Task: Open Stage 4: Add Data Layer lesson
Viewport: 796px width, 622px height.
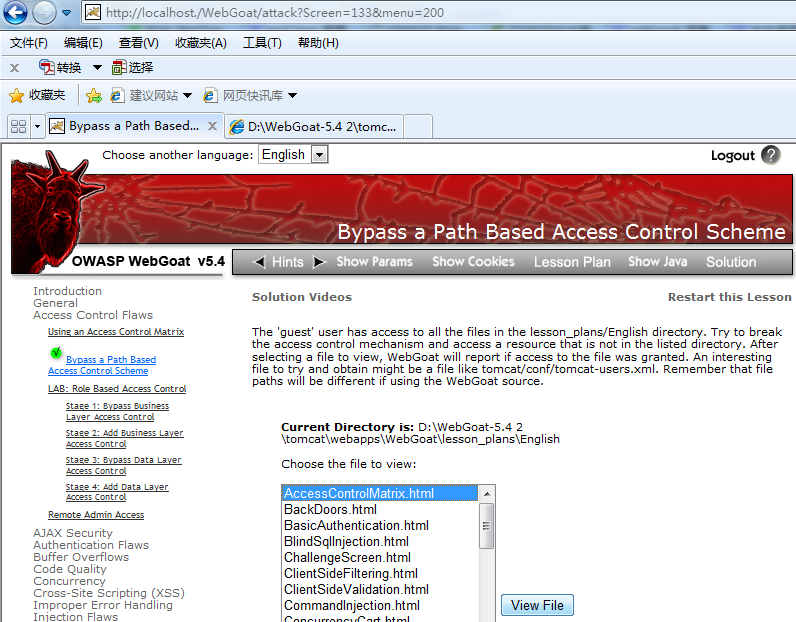Action: pos(117,492)
